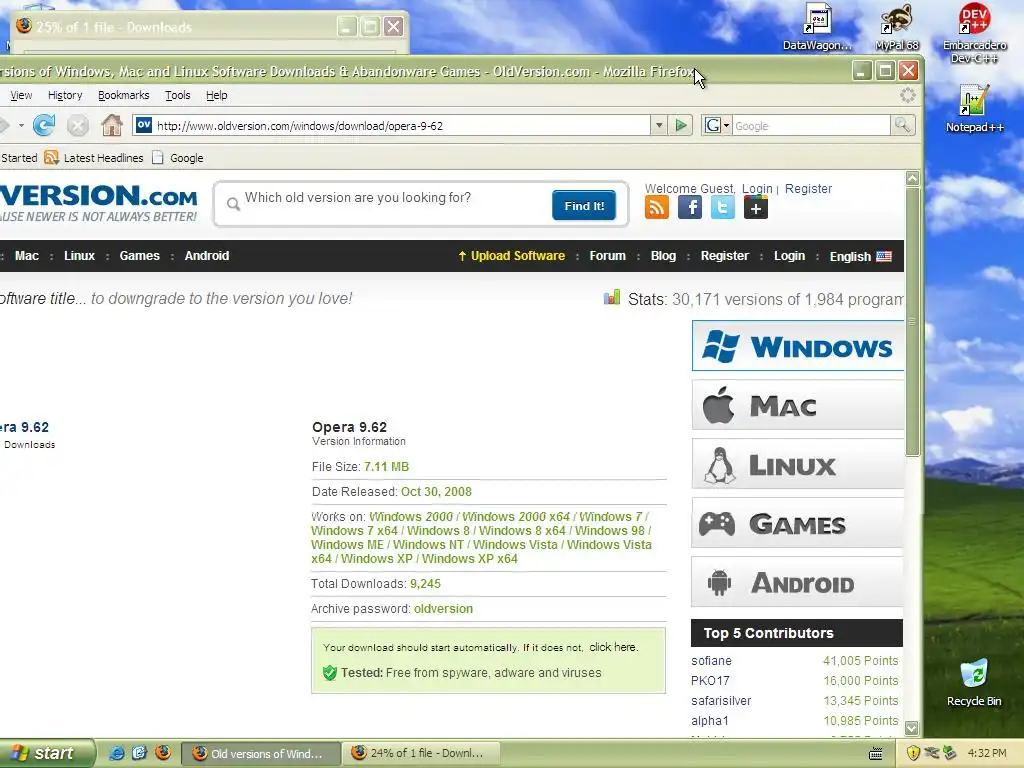Click the greyed-out stop loading button
Screen dimensions: 1024x768
(78, 125)
